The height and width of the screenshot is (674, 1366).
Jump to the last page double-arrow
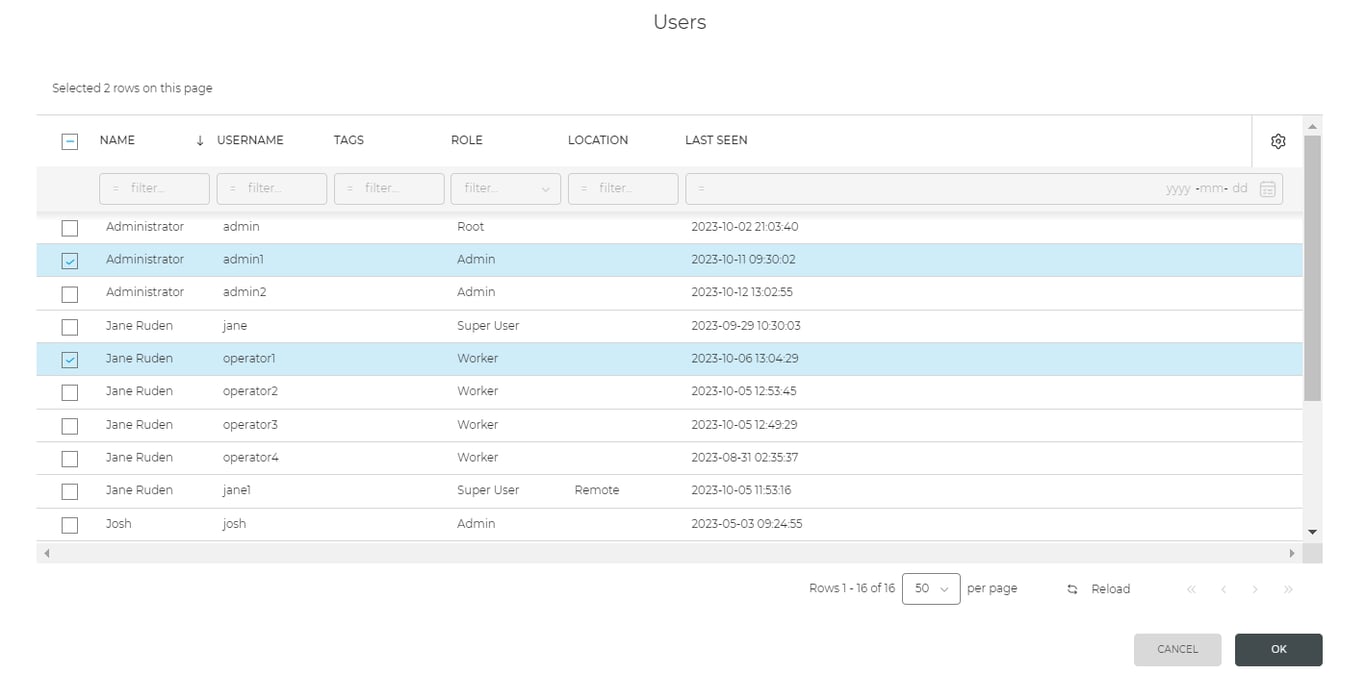[x=1288, y=589]
